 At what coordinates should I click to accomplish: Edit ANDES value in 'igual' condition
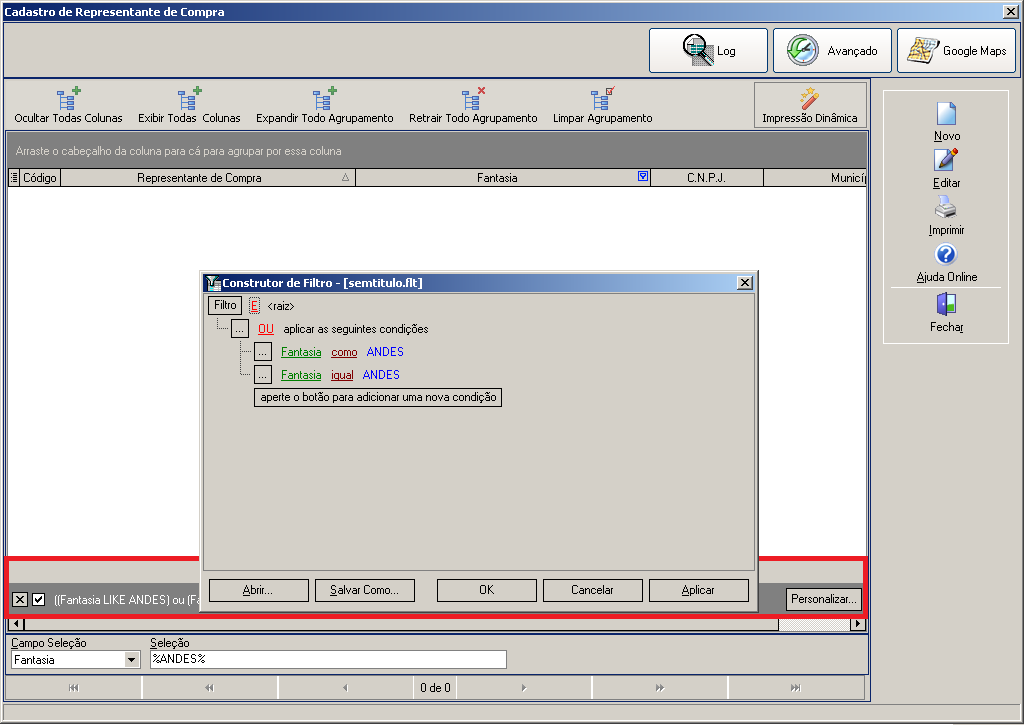pyautogui.click(x=381, y=375)
